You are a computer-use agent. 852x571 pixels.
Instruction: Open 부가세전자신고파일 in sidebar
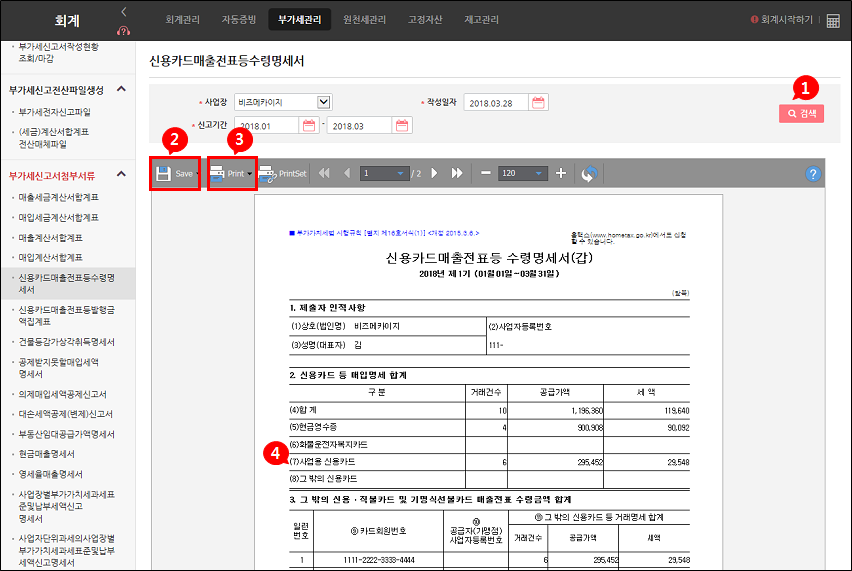(x=54, y=112)
